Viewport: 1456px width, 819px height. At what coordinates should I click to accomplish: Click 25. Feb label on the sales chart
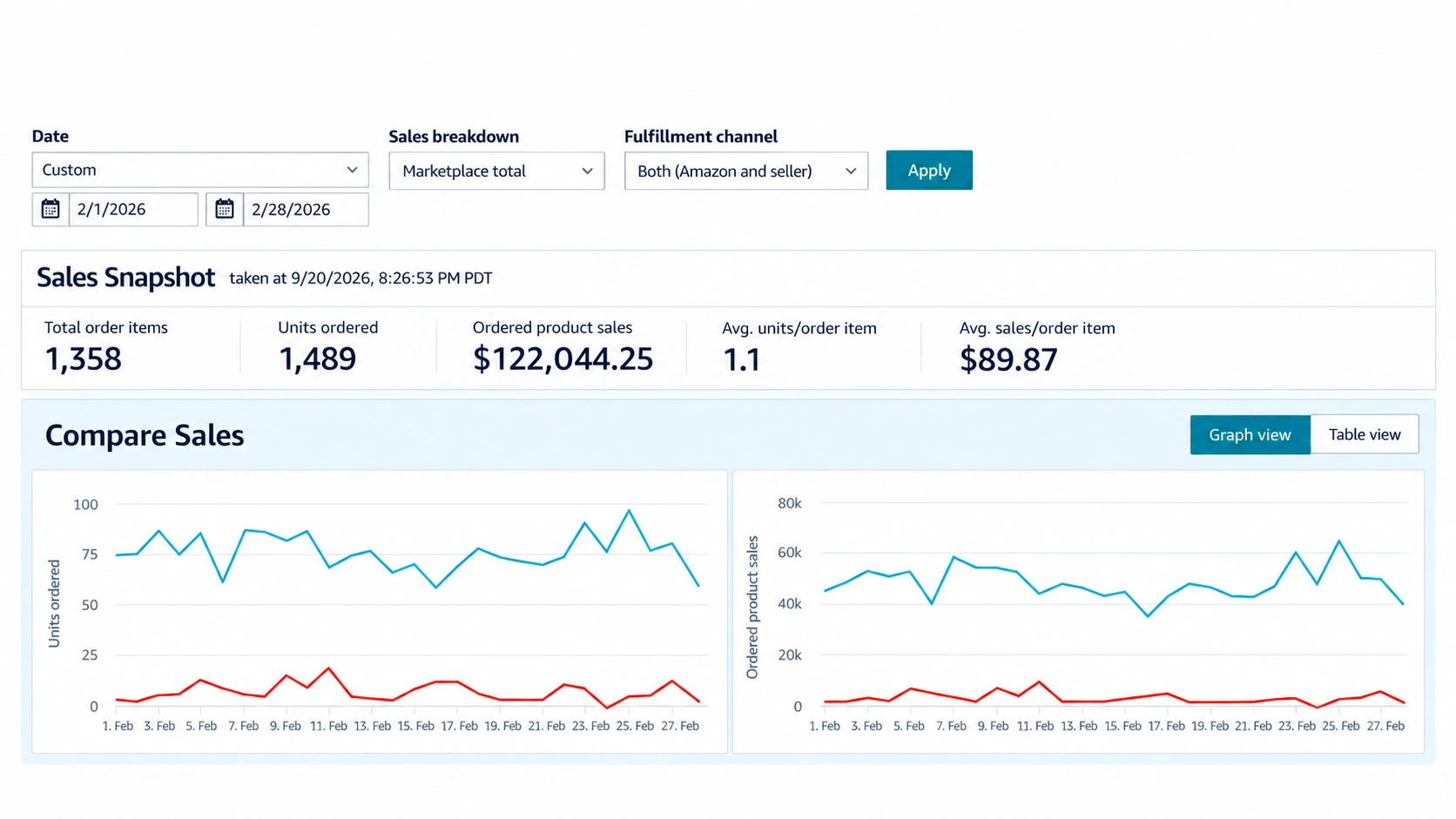tap(1341, 726)
